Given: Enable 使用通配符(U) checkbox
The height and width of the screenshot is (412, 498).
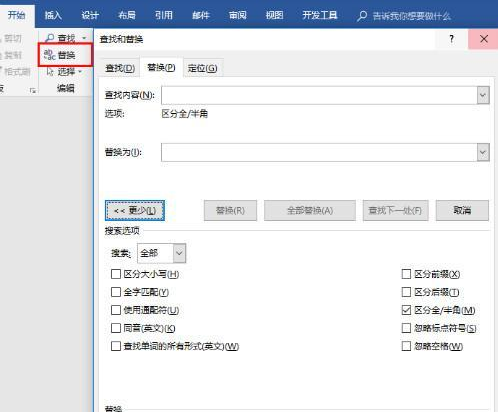Looking at the screenshot, I should coord(116,310).
